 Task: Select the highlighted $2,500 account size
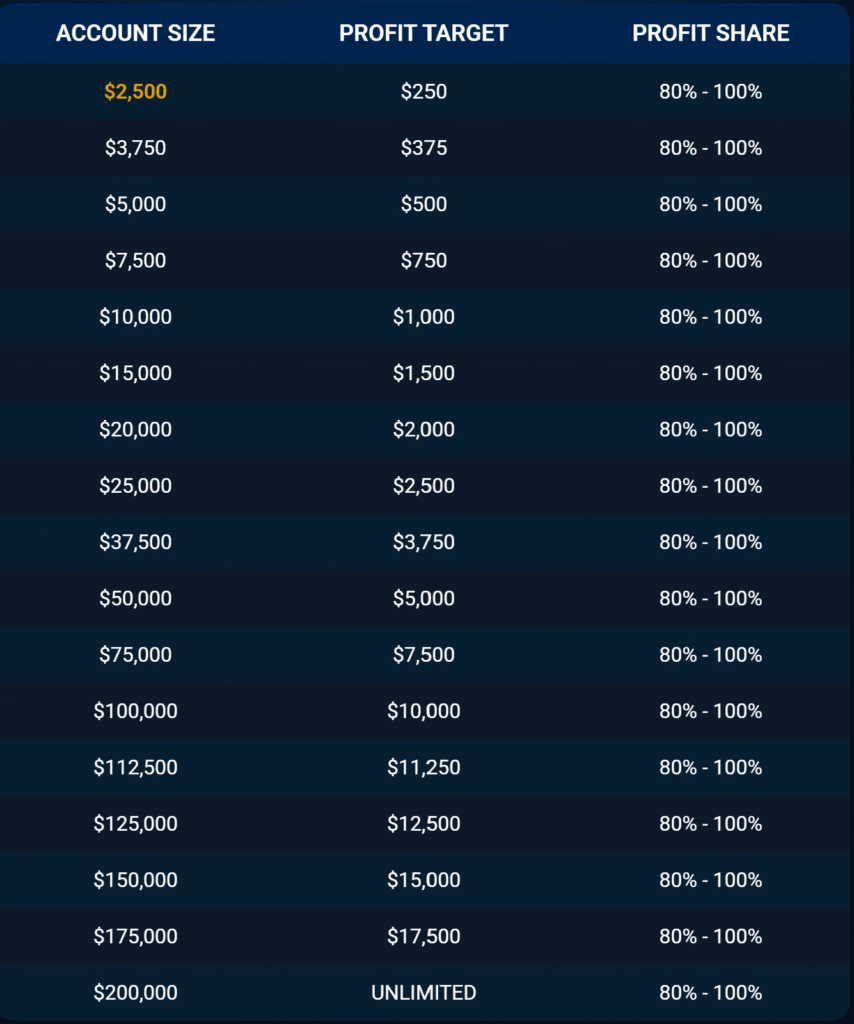[x=135, y=92]
